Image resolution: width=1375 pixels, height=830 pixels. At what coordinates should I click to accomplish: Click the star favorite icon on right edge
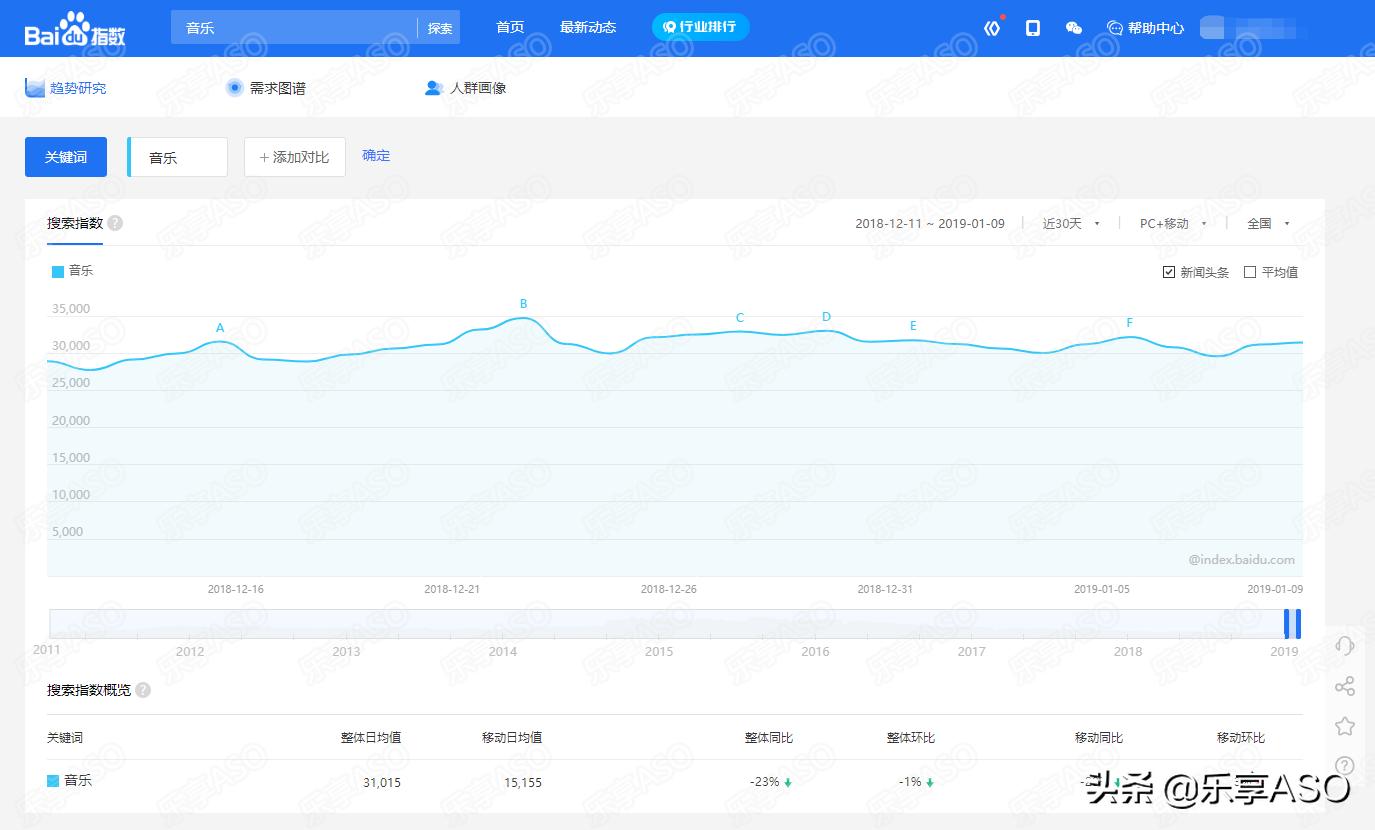(x=1345, y=726)
